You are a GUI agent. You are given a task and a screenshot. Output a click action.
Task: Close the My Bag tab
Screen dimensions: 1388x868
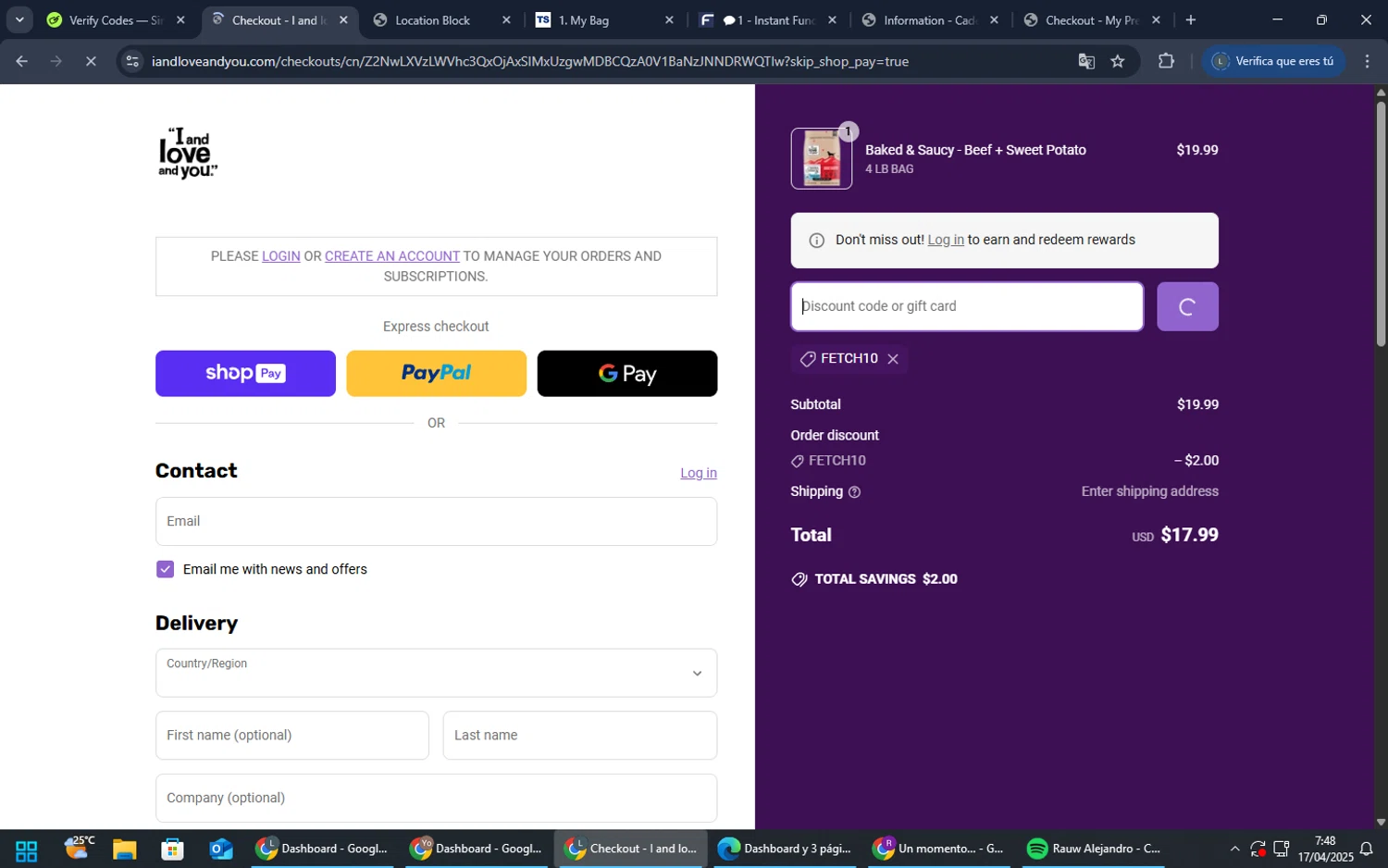pyautogui.click(x=669, y=19)
